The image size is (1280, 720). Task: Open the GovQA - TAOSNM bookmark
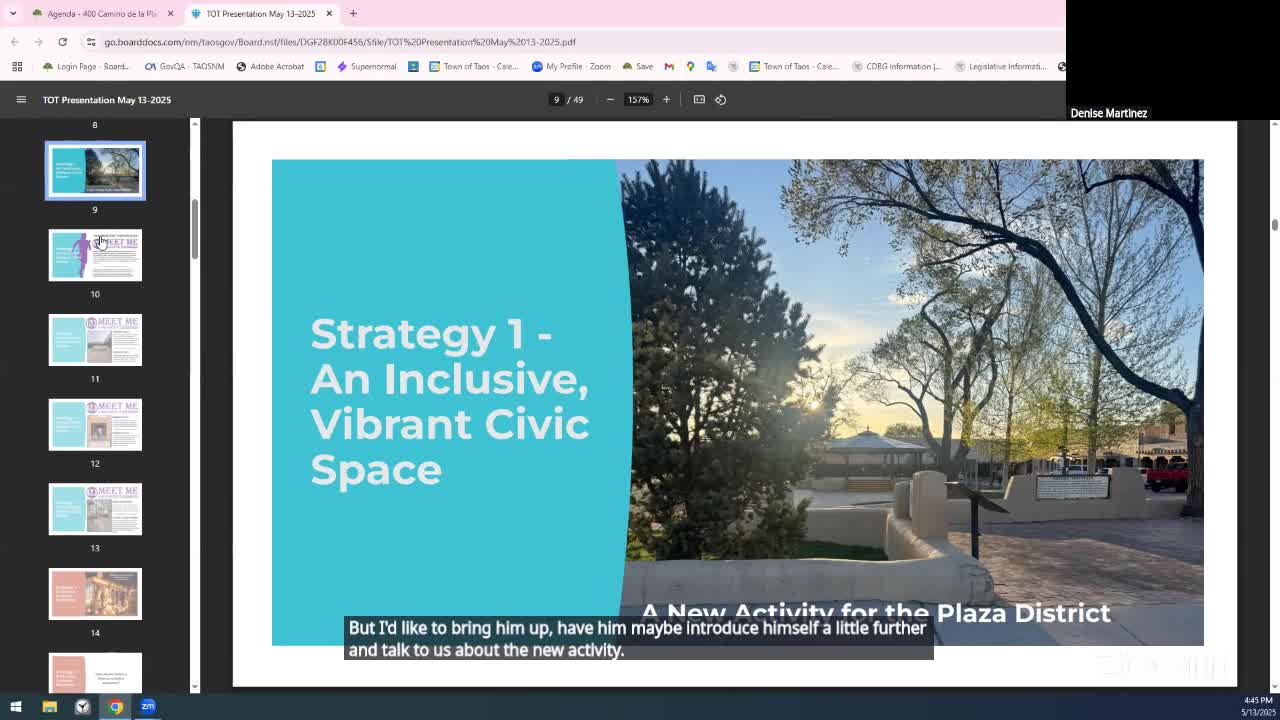coord(185,66)
